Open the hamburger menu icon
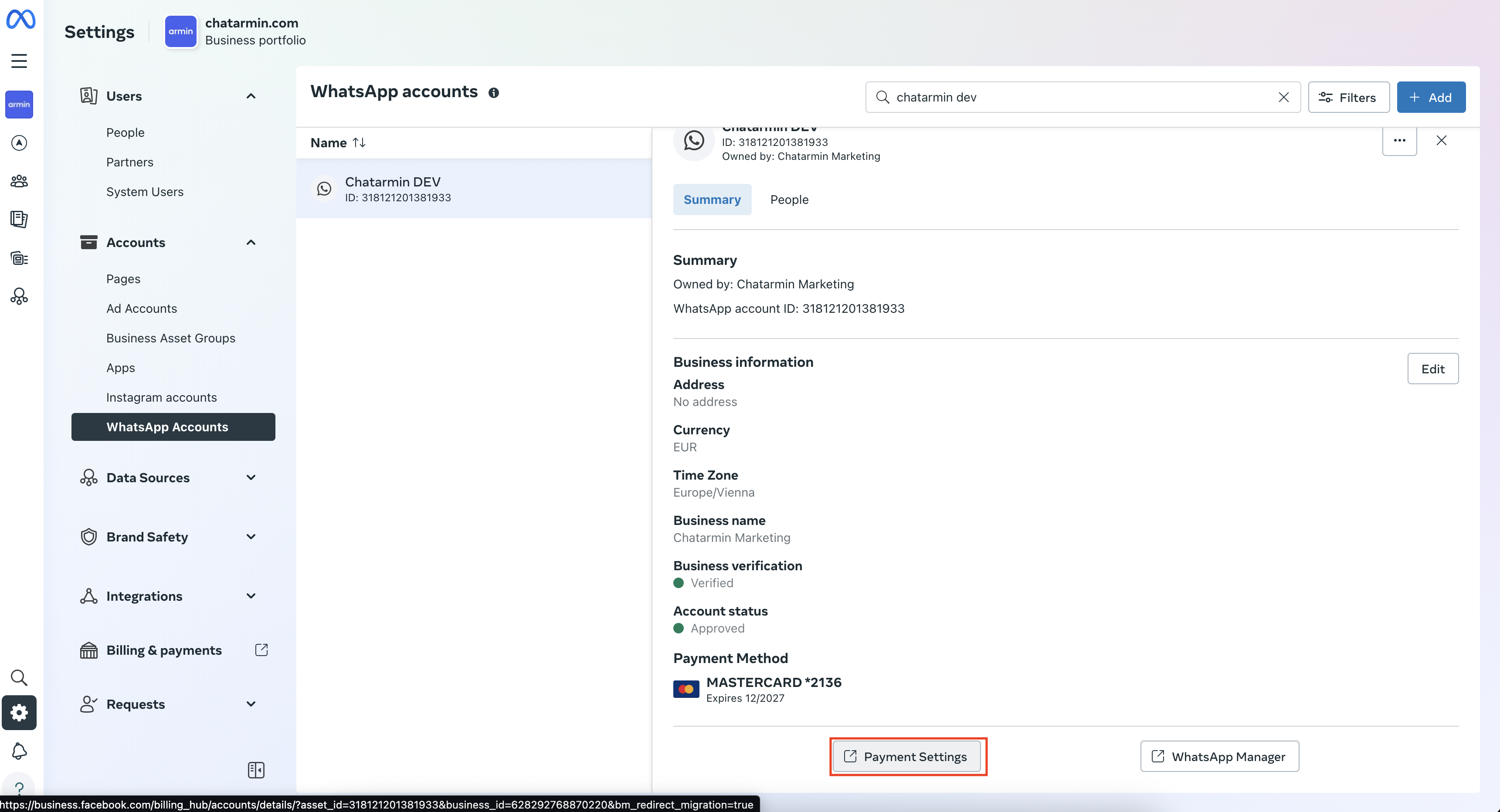Image resolution: width=1500 pixels, height=812 pixels. click(19, 61)
